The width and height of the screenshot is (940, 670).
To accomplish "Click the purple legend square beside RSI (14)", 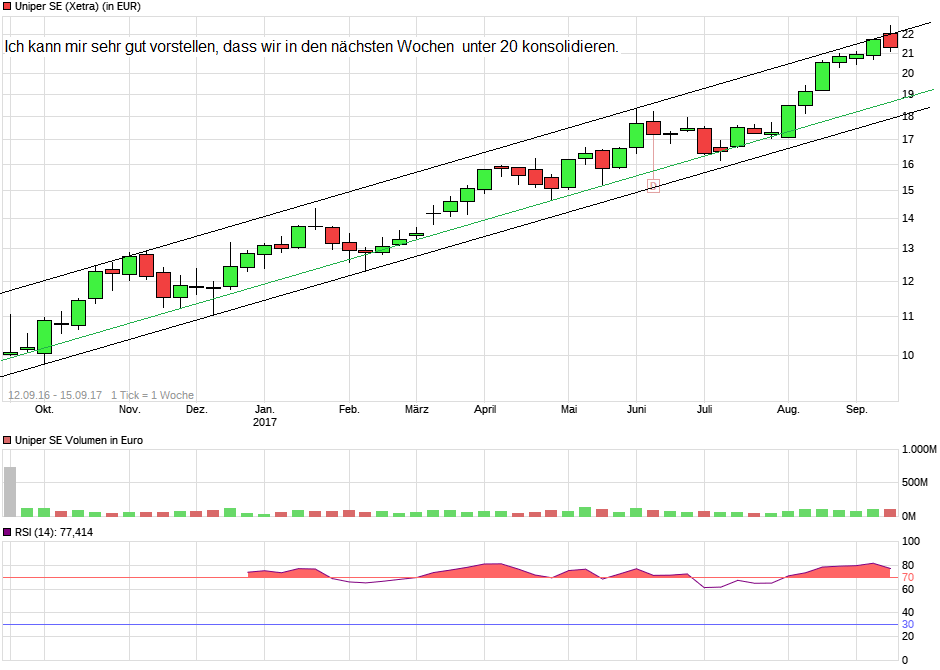I will pyautogui.click(x=7, y=532).
